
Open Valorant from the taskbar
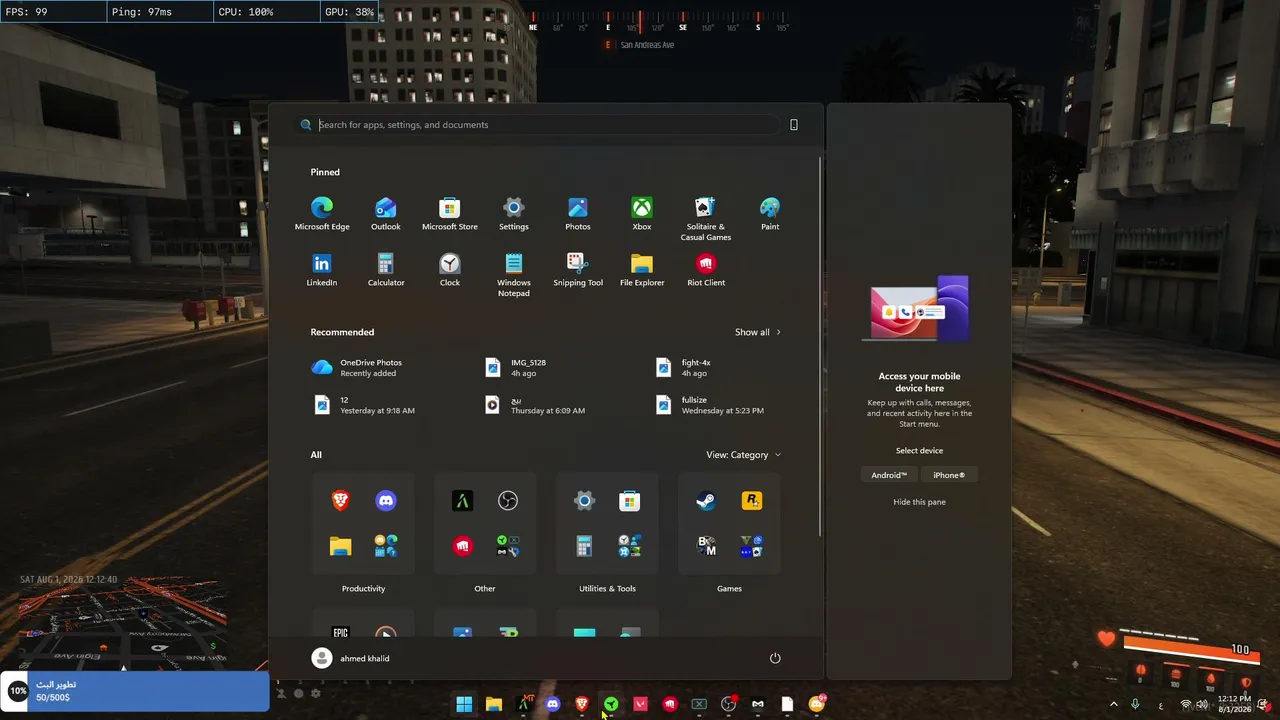click(640, 704)
